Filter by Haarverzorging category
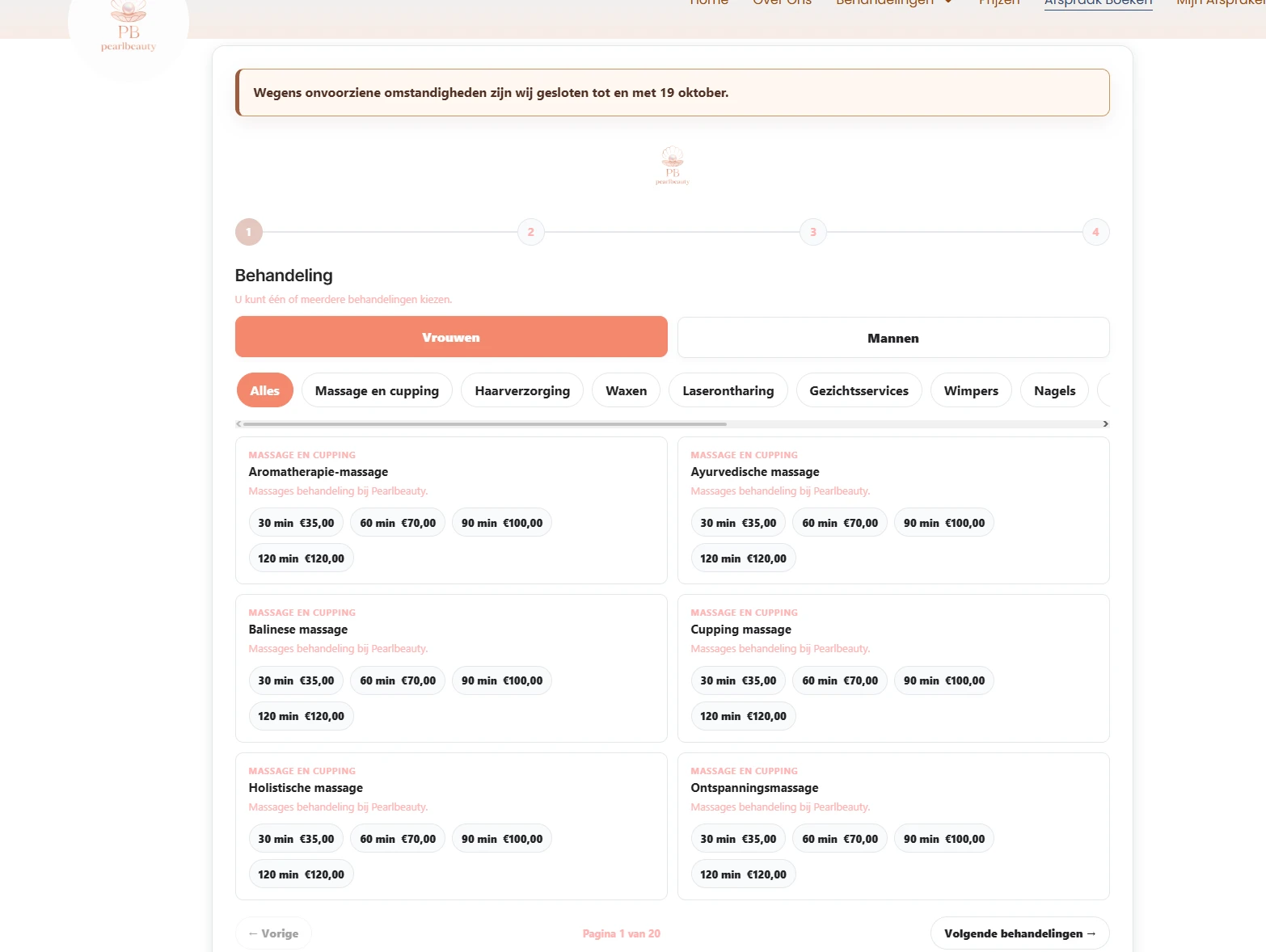 (x=522, y=390)
